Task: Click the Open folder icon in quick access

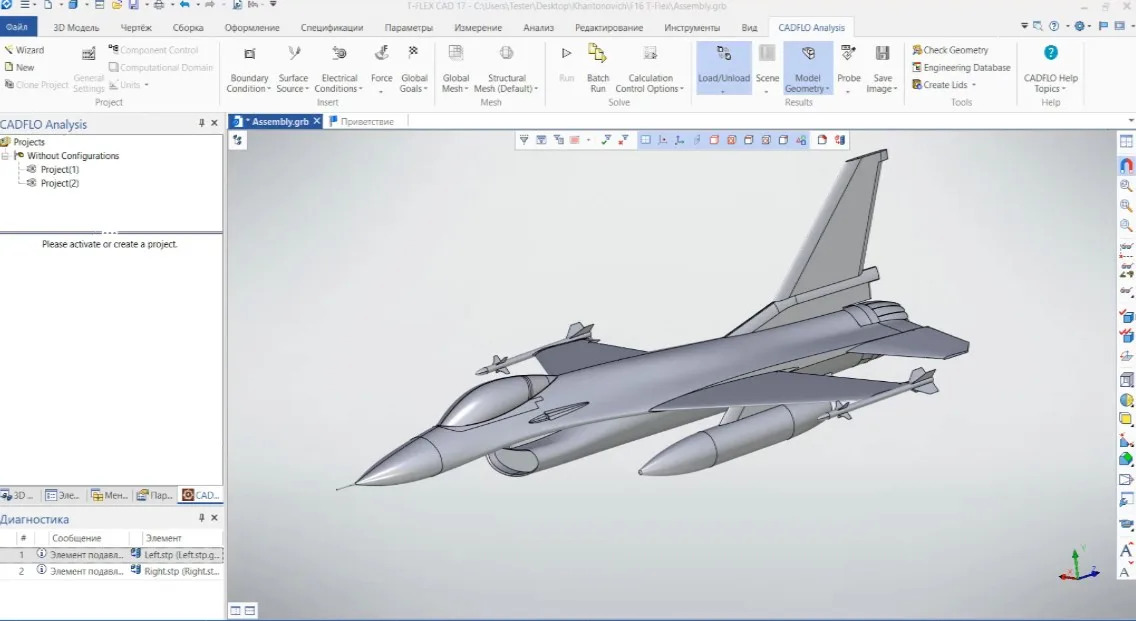Action: [116, 5]
